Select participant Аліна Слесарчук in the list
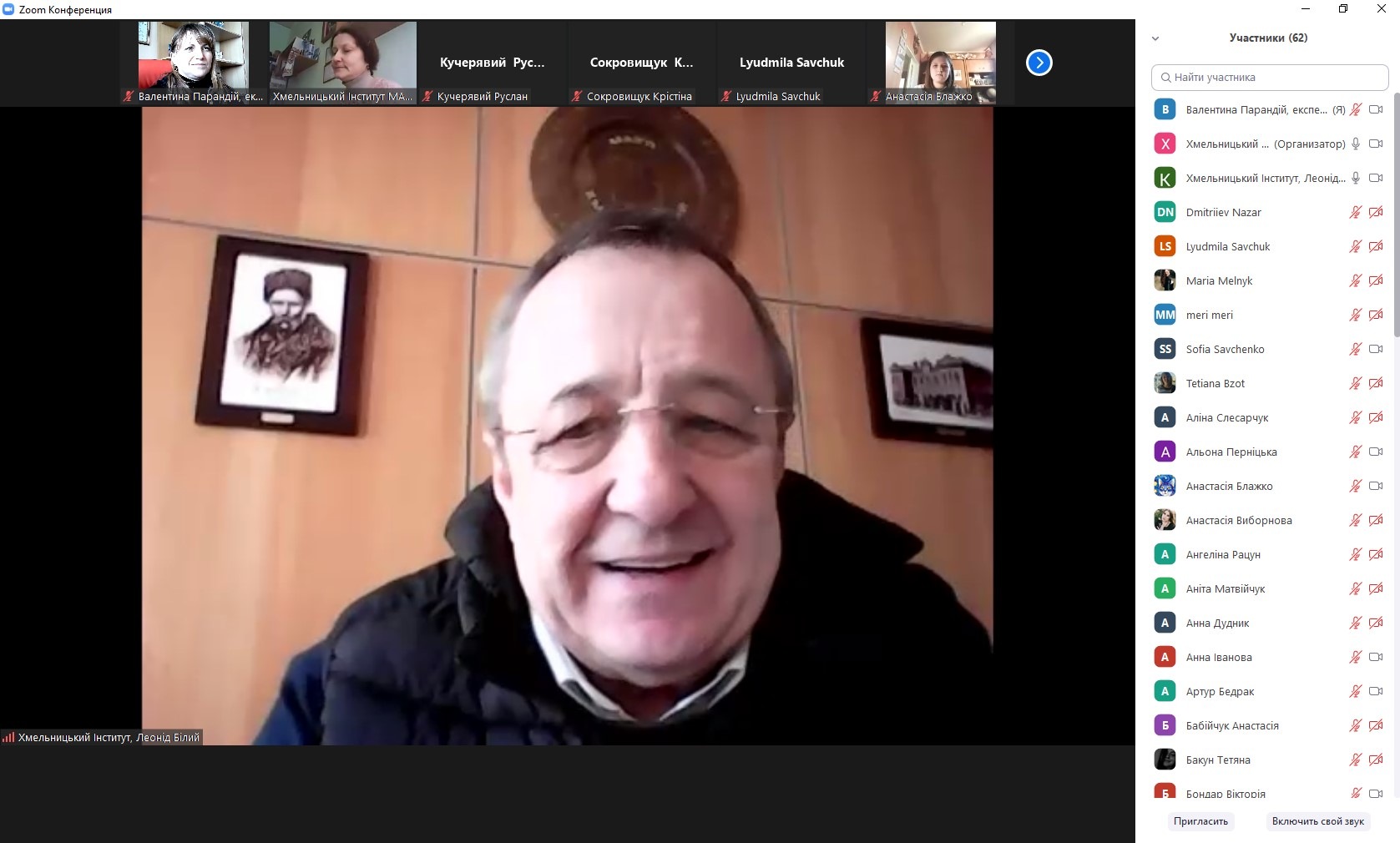 (x=1269, y=417)
